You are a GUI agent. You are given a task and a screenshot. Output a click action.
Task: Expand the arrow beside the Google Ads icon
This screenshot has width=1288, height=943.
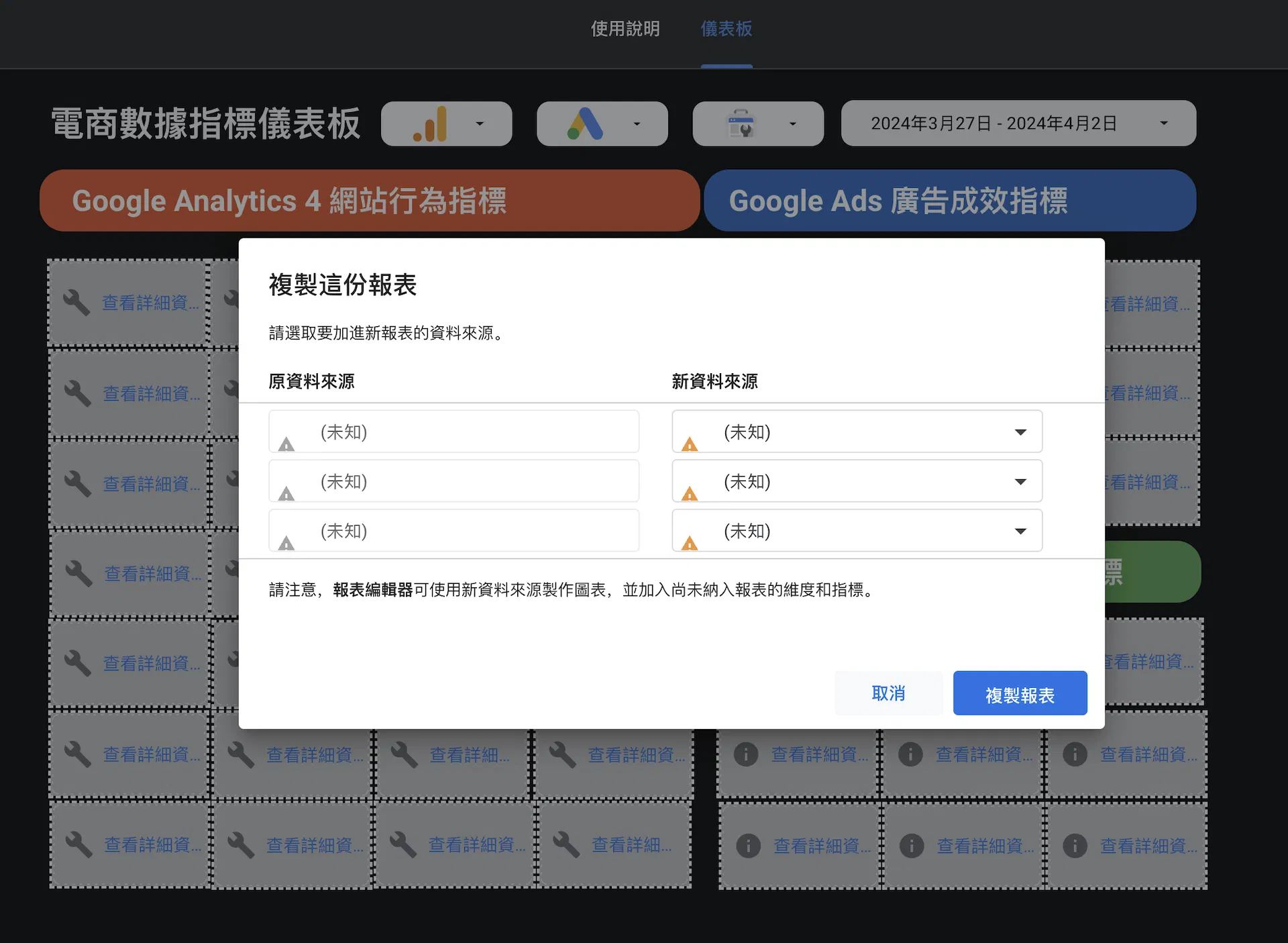coord(637,123)
